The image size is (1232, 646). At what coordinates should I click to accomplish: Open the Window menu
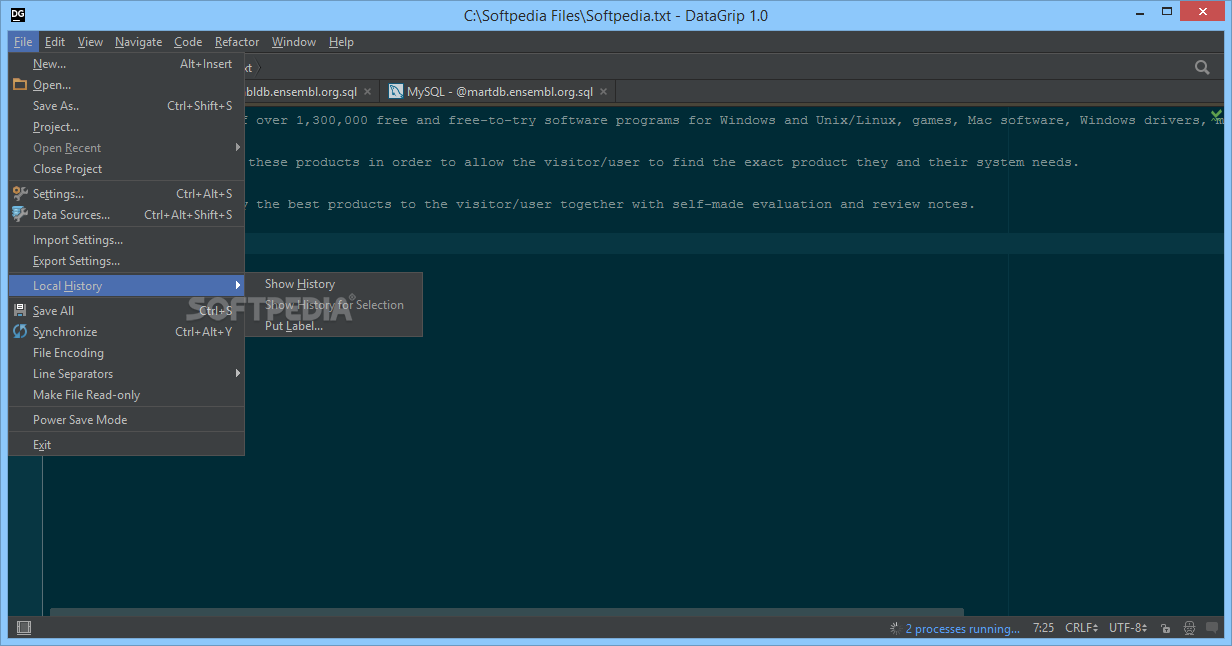pos(294,42)
